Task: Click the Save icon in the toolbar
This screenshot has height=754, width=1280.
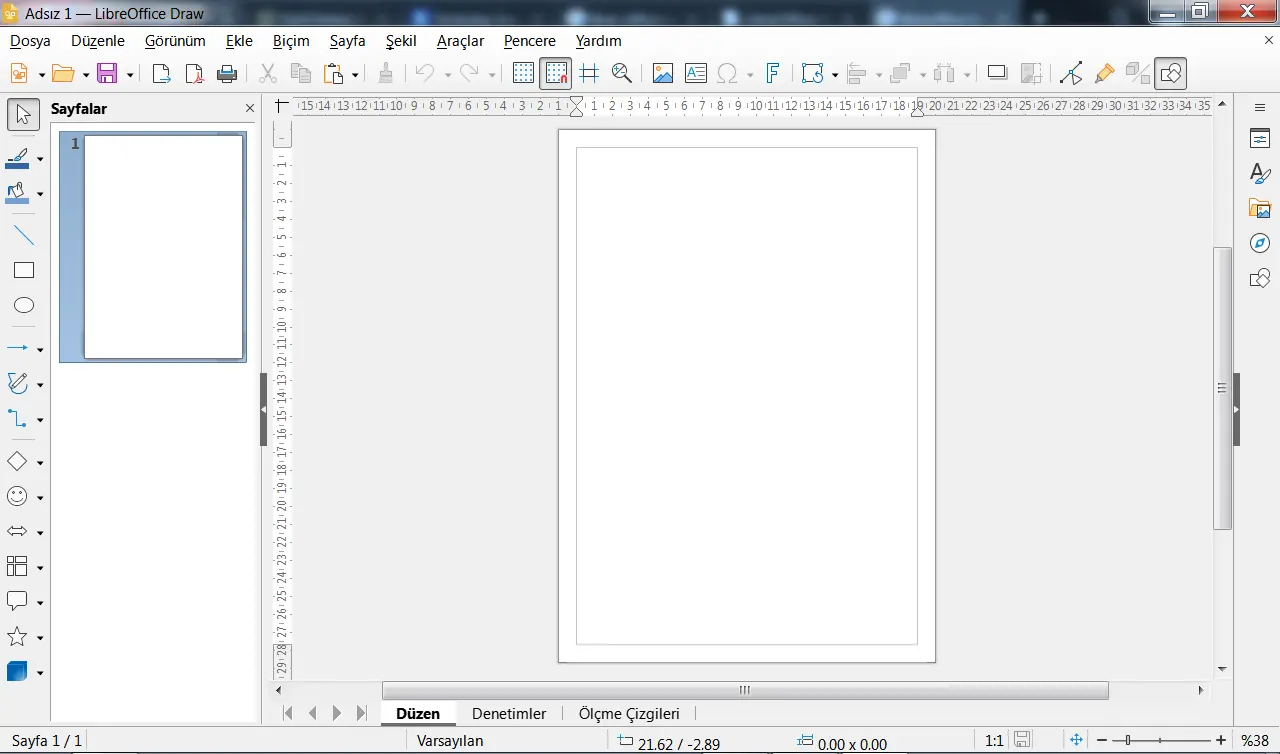Action: 107,73
